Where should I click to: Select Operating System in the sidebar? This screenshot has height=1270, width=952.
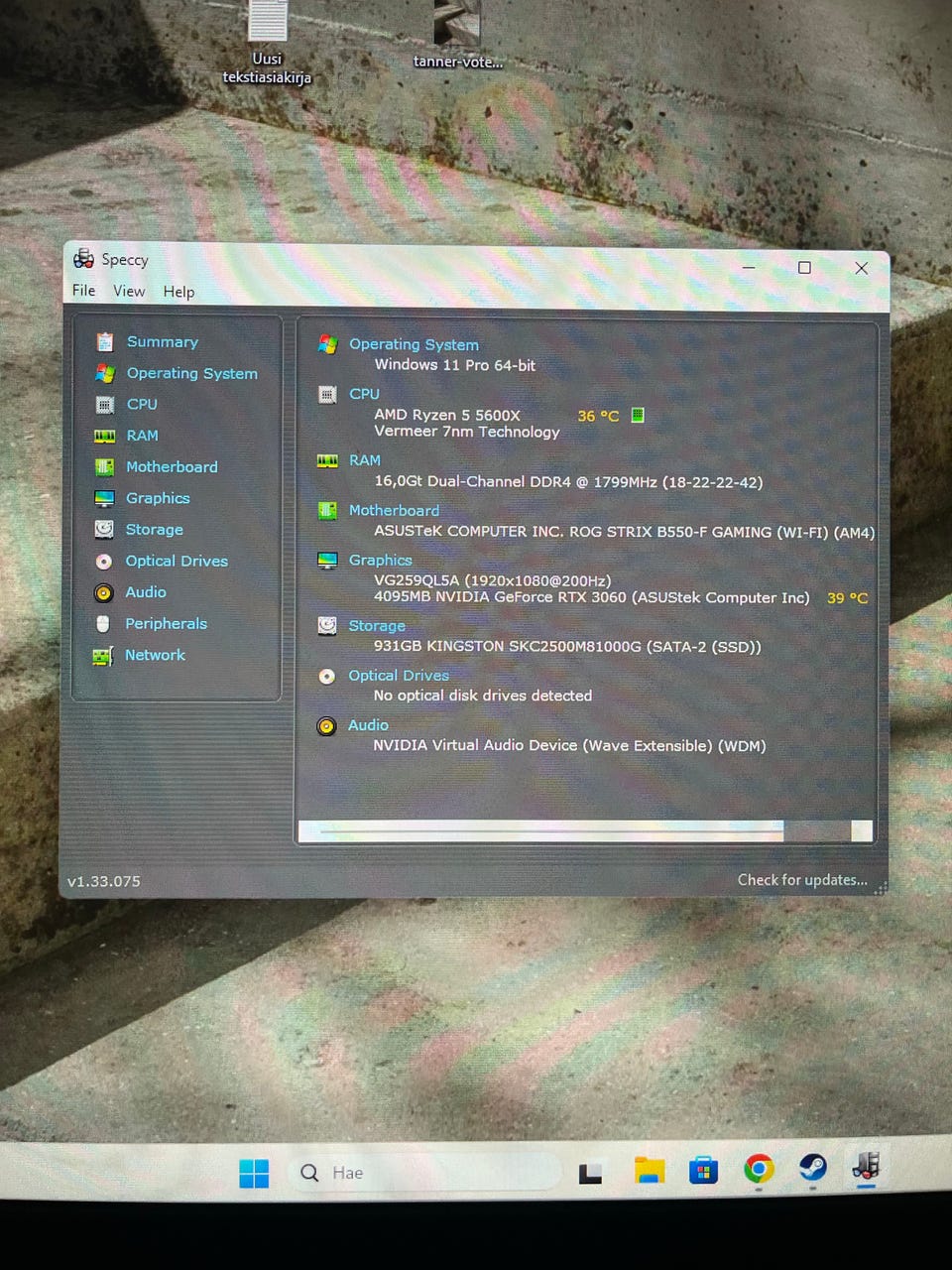point(191,374)
